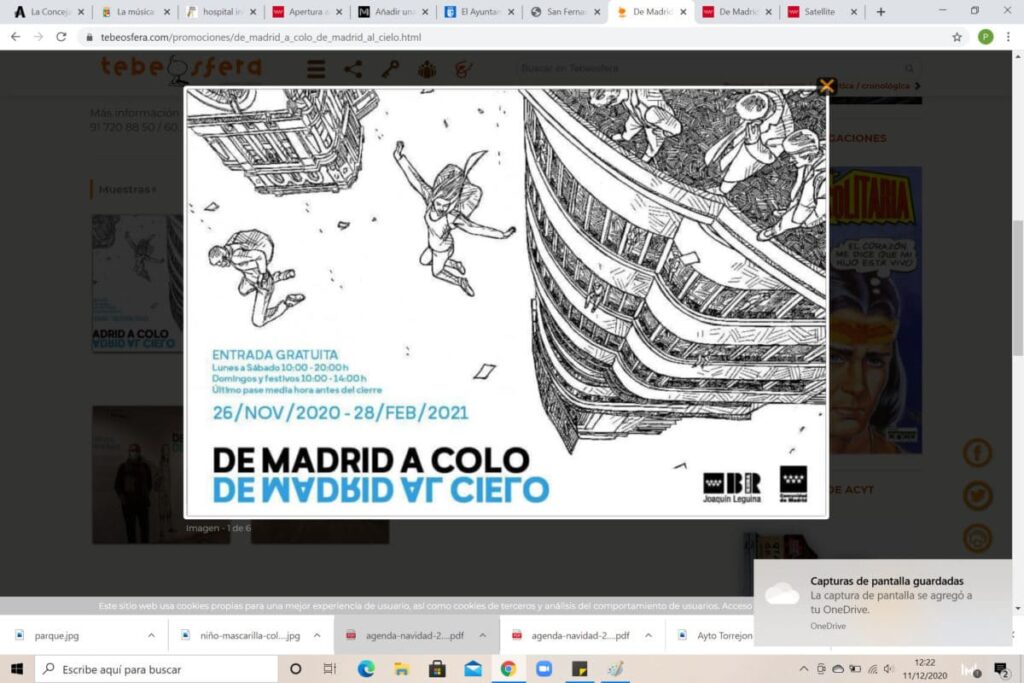Open the Mail app from the taskbar
Viewport: 1024px width, 683px height.
pos(473,669)
